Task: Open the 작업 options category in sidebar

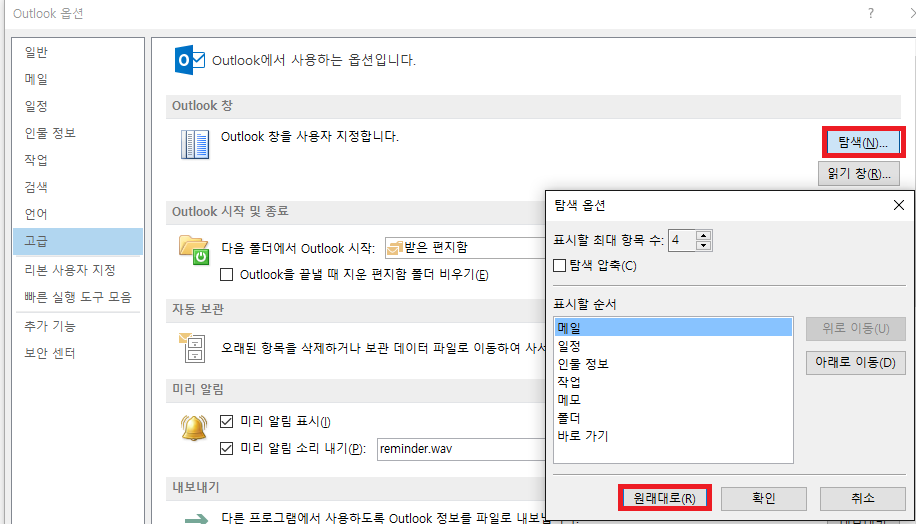Action: 78,160
